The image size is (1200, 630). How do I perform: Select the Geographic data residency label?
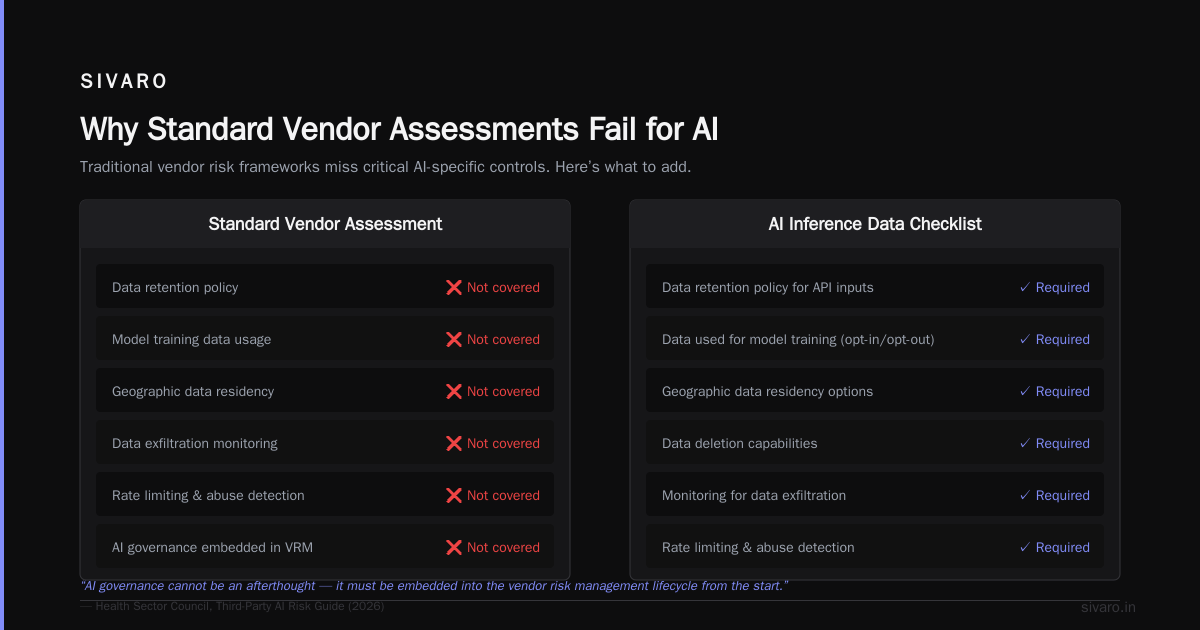click(x=193, y=391)
